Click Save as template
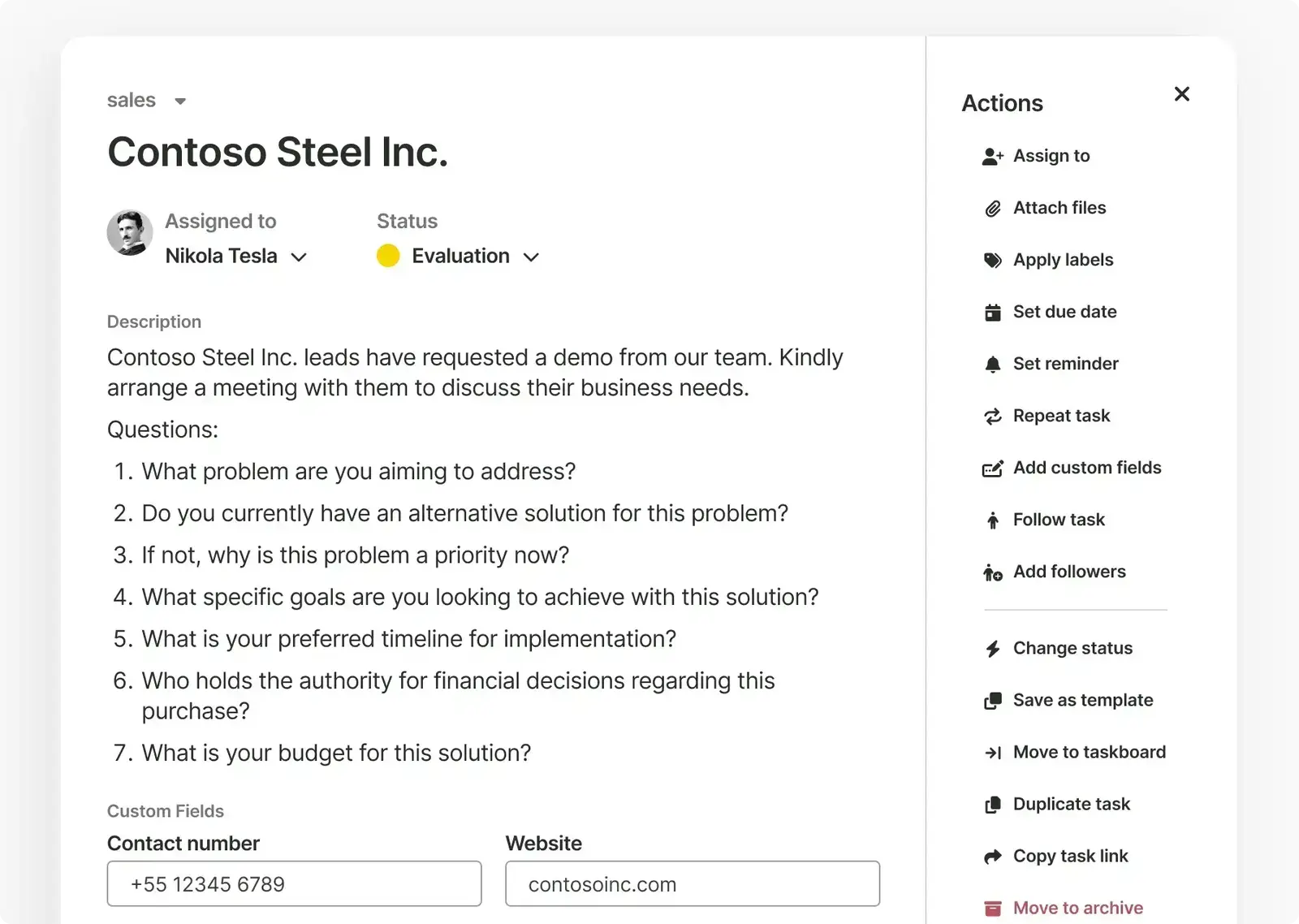 tap(1082, 700)
